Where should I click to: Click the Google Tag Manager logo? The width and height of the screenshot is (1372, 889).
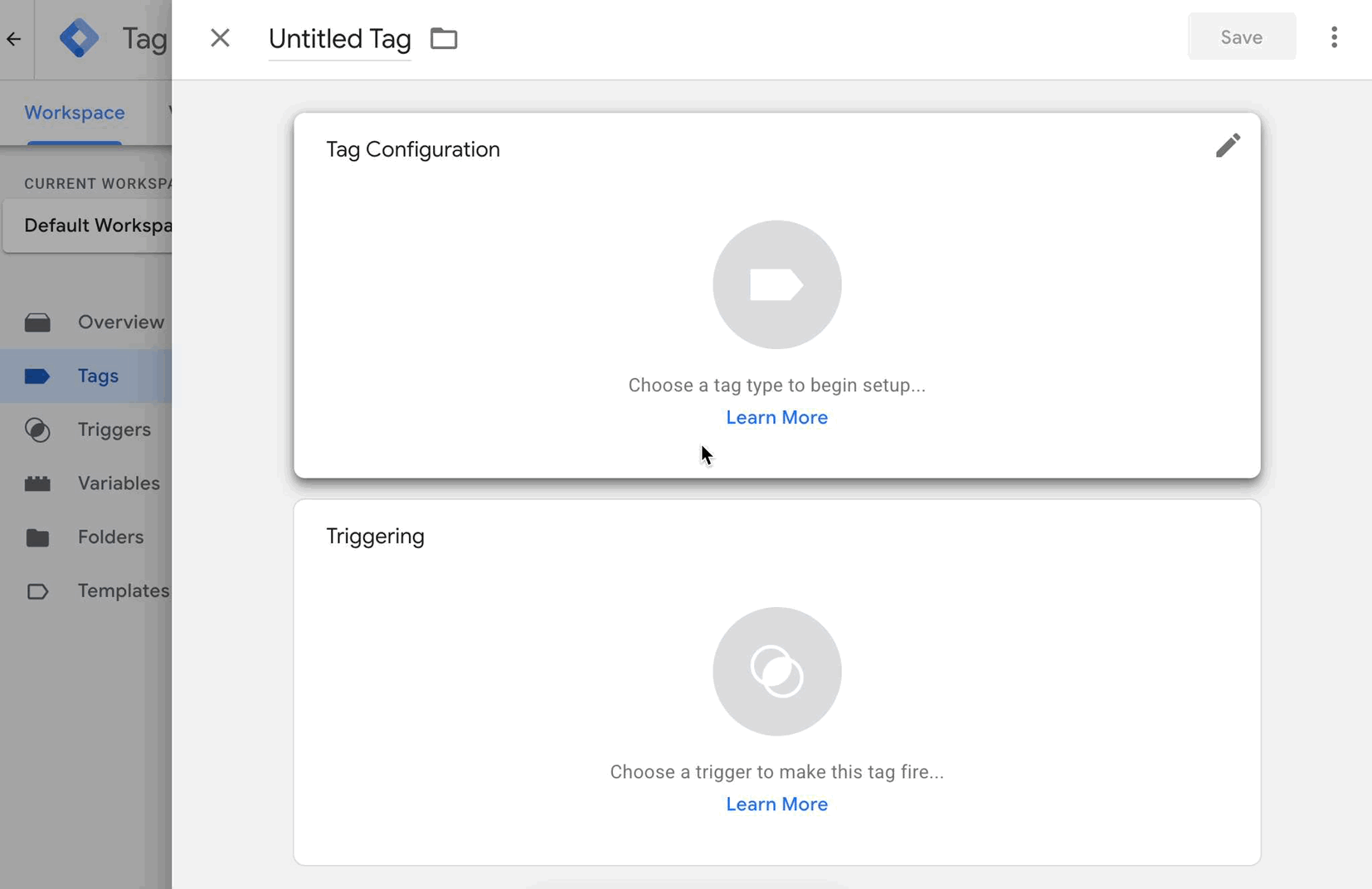pyautogui.click(x=80, y=38)
